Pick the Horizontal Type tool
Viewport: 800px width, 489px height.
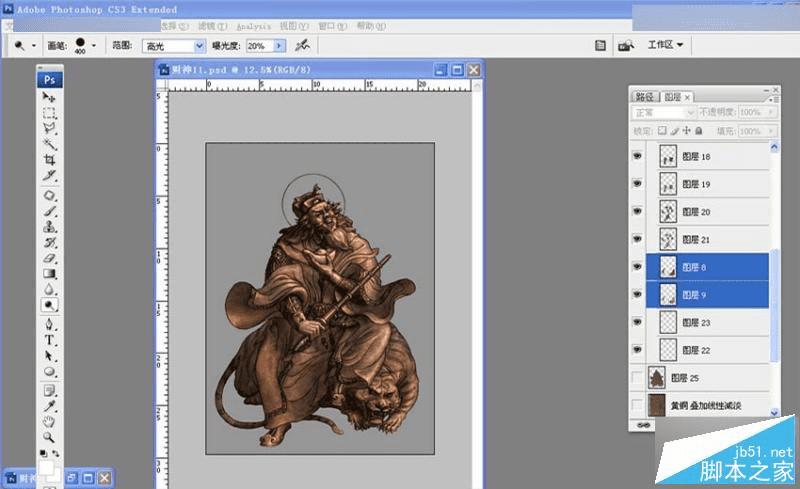click(x=49, y=340)
